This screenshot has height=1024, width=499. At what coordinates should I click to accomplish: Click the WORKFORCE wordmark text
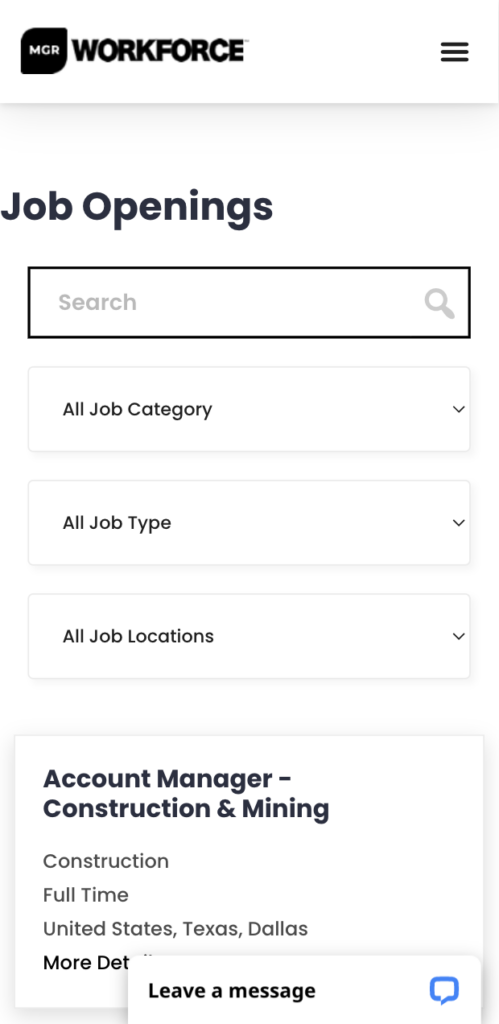click(x=160, y=51)
